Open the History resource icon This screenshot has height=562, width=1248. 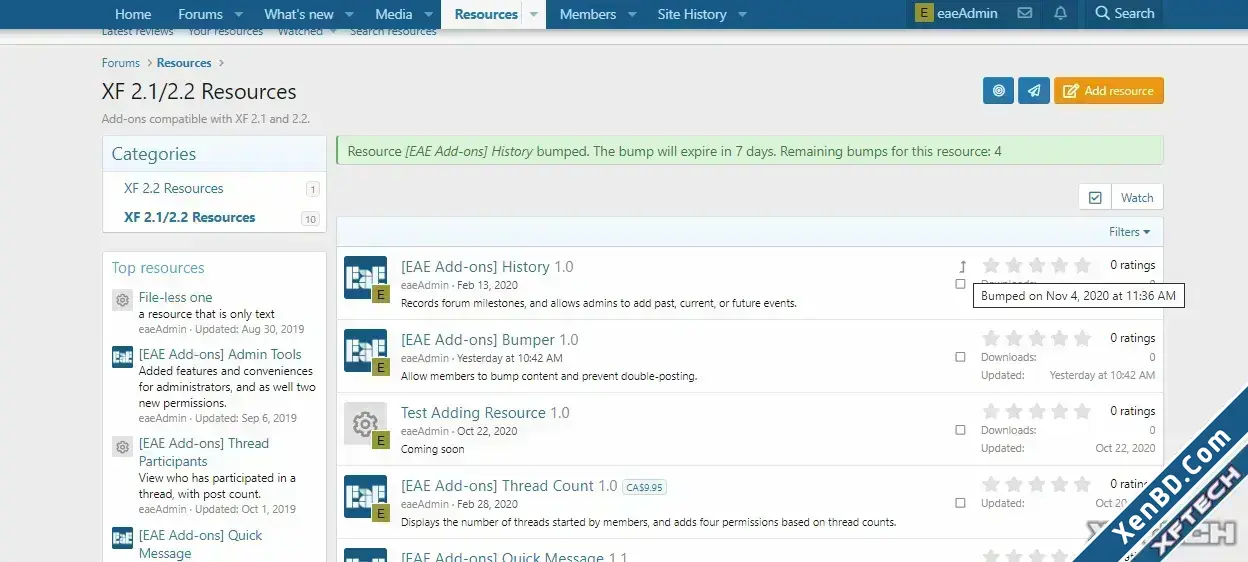coord(365,277)
